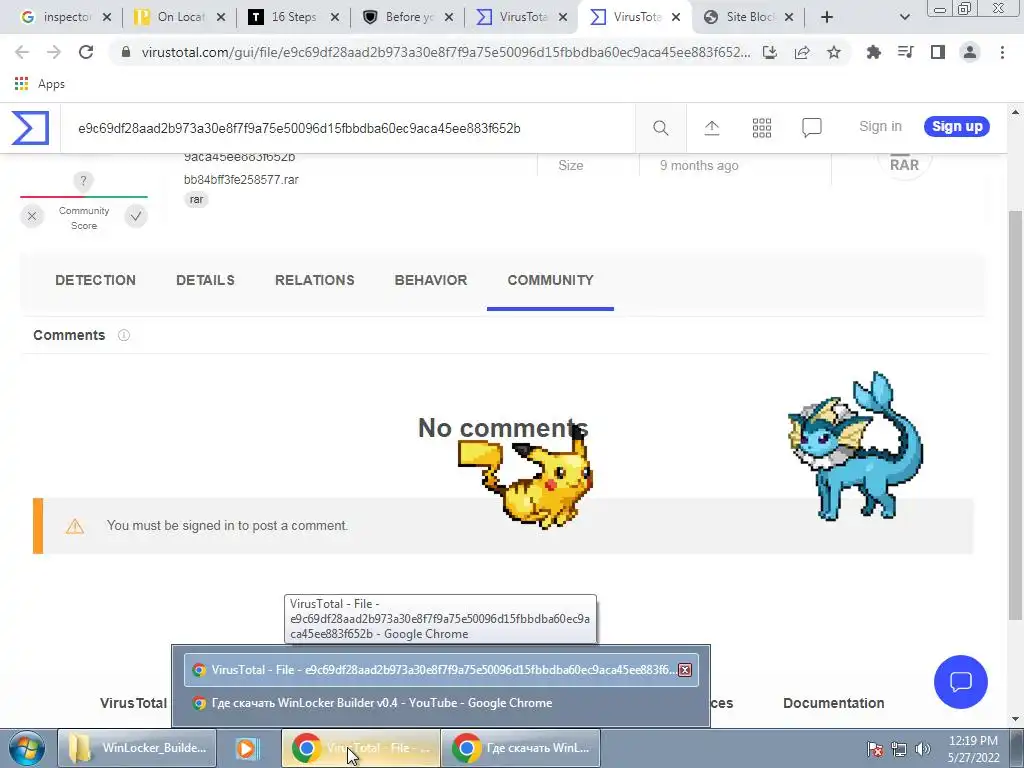Viewport: 1024px width, 768px height.
Task: Open the Apps shortcut in the bookmarks bar
Action: point(39,84)
